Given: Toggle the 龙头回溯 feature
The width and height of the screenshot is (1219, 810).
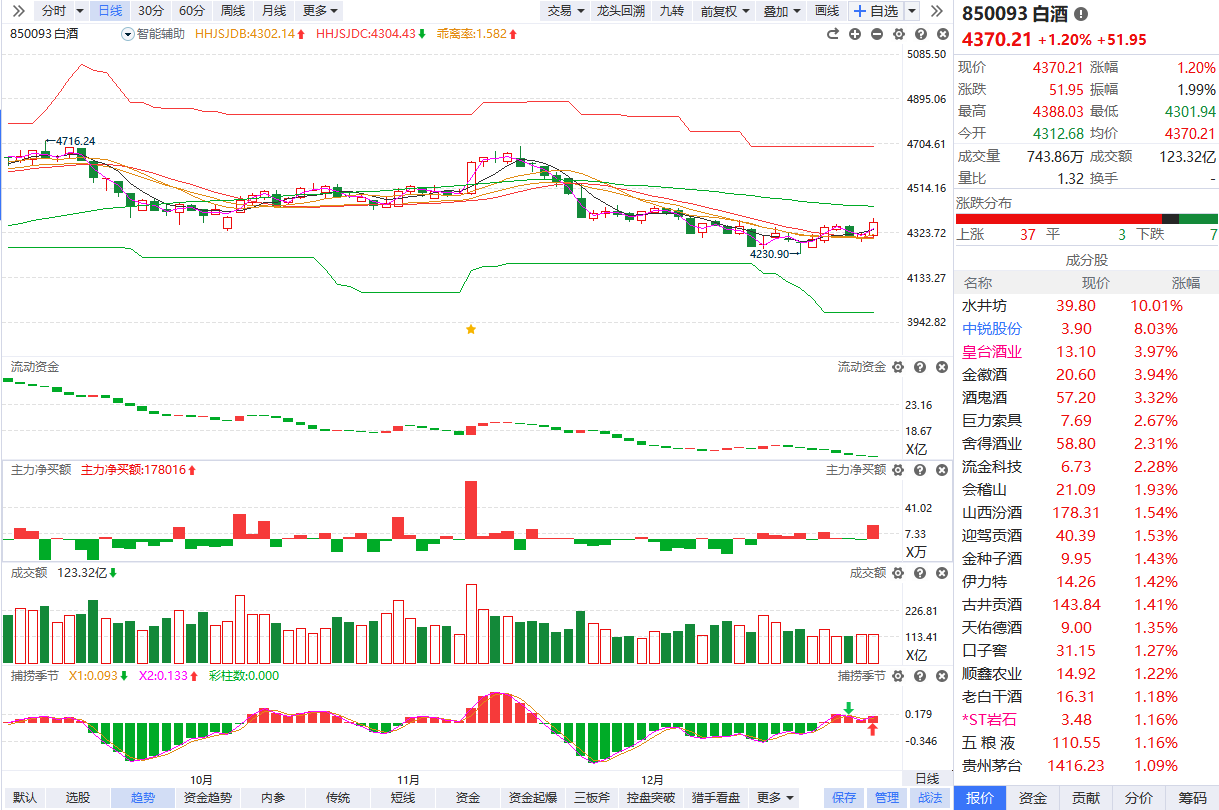Looking at the screenshot, I should (x=620, y=11).
